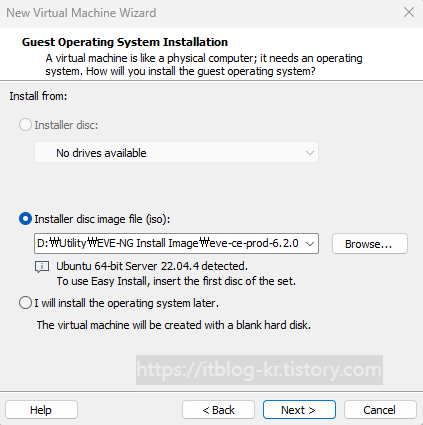The image size is (423, 425).
Task: Click the To use Easy Install message
Action: coord(176,281)
